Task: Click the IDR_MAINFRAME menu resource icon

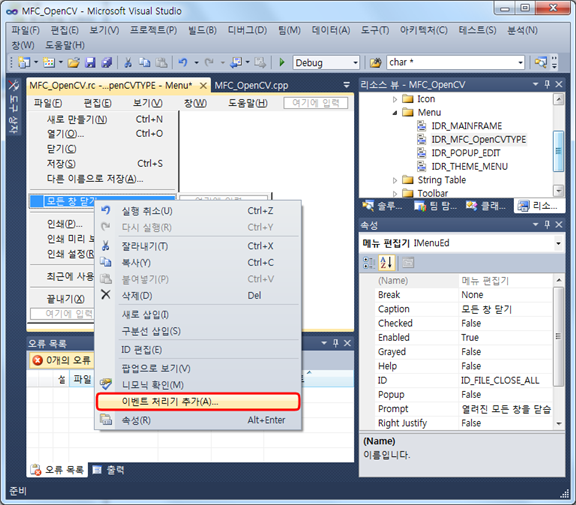Action: tap(422, 126)
